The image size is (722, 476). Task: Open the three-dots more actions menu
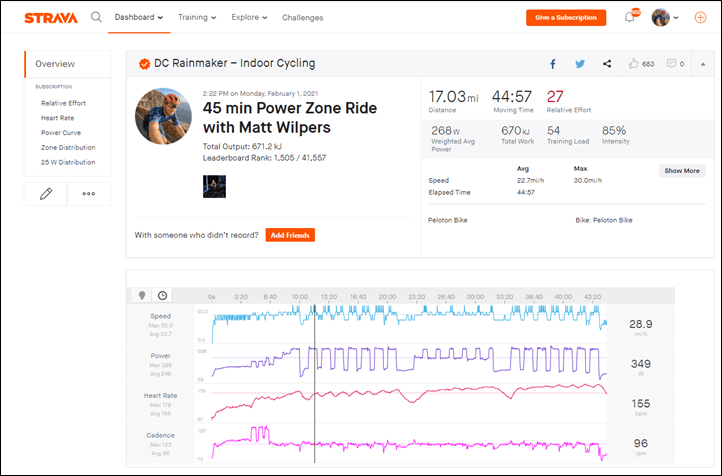click(x=89, y=194)
